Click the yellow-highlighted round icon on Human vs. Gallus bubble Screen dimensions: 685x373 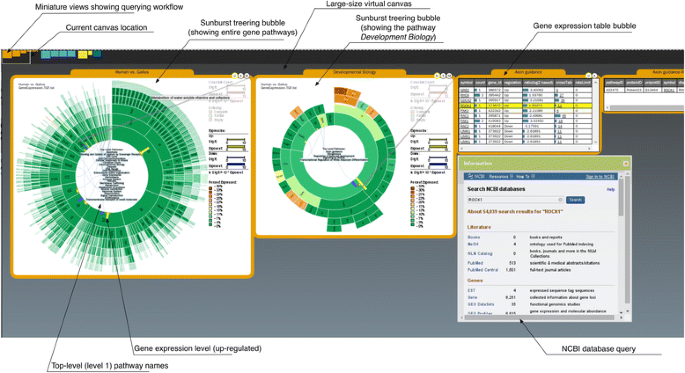[235, 76]
